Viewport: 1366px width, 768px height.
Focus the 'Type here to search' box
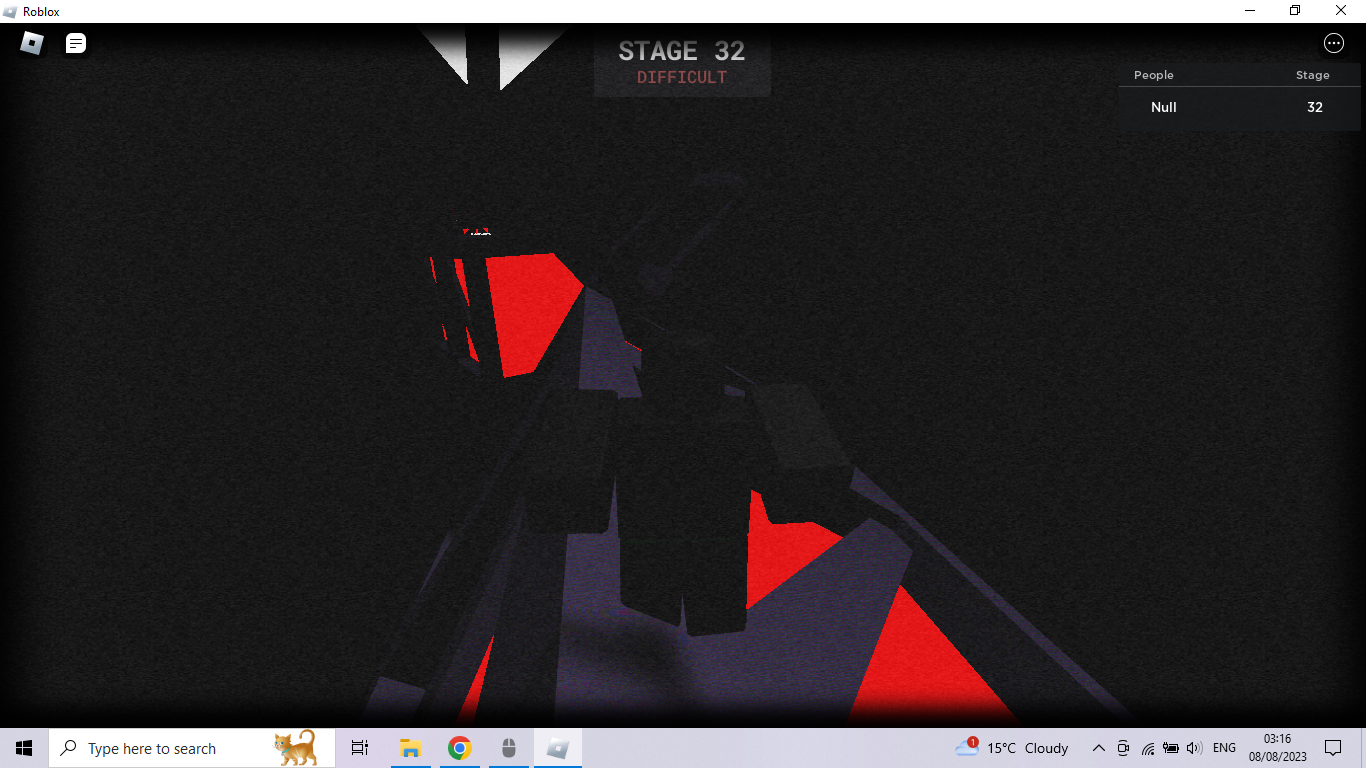pyautogui.click(x=191, y=748)
